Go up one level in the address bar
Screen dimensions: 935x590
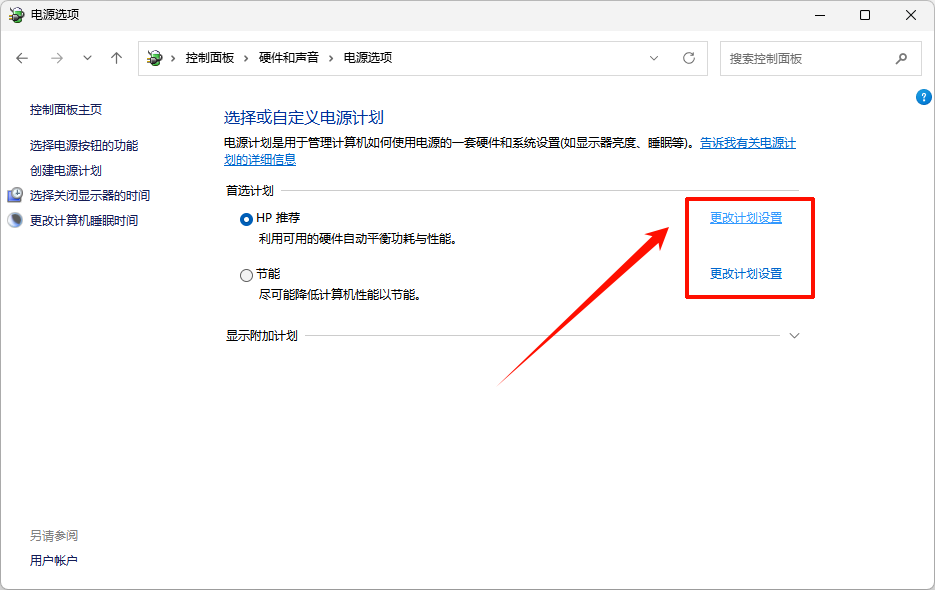116,58
